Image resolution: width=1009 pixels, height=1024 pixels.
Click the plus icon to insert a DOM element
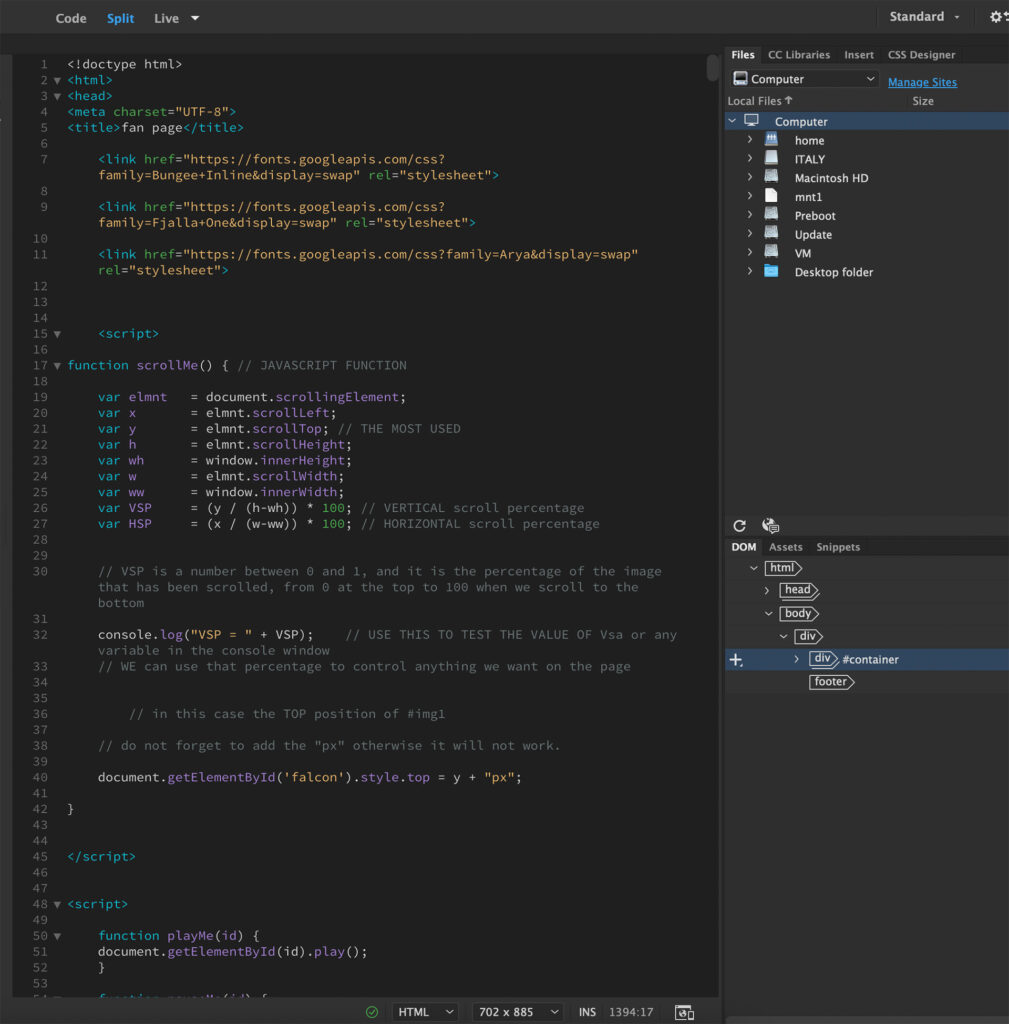tap(736, 659)
